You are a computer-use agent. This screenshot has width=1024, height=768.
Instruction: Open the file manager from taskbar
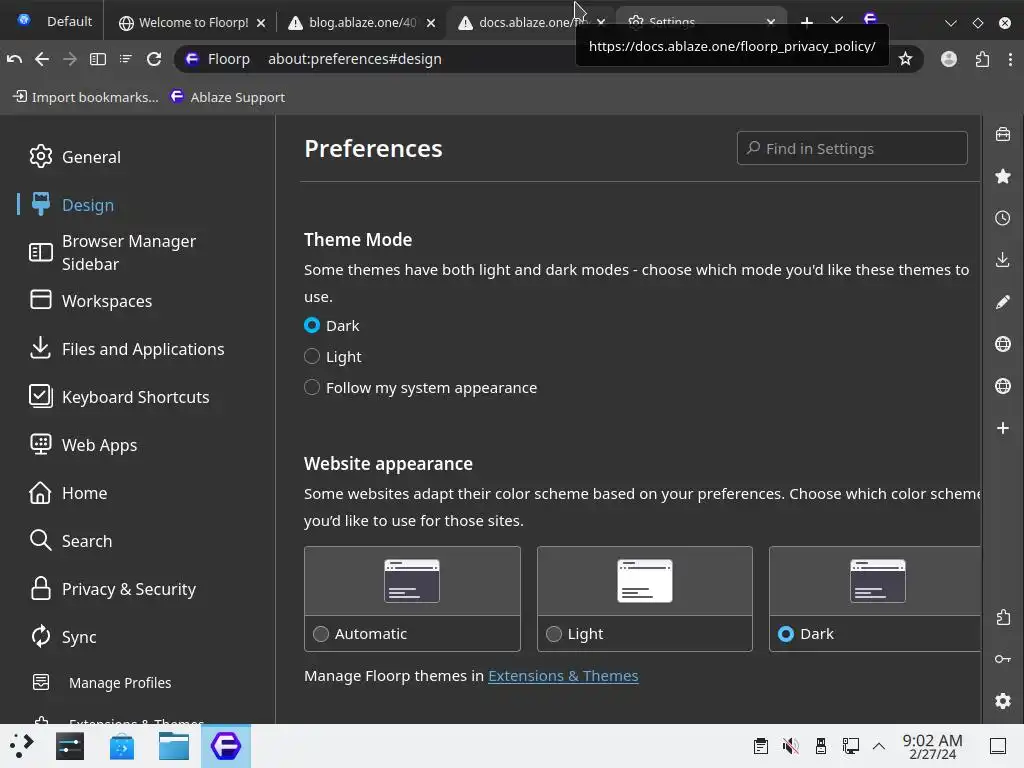point(174,746)
